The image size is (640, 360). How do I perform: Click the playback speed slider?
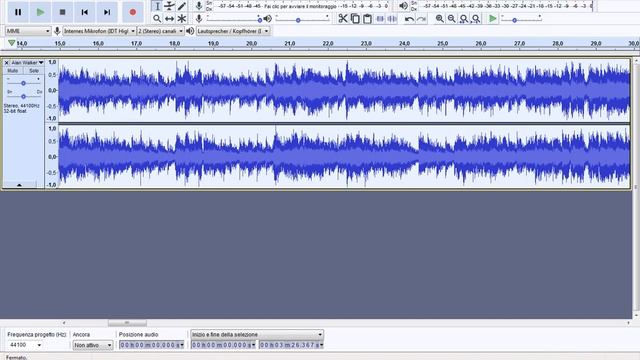[521, 19]
